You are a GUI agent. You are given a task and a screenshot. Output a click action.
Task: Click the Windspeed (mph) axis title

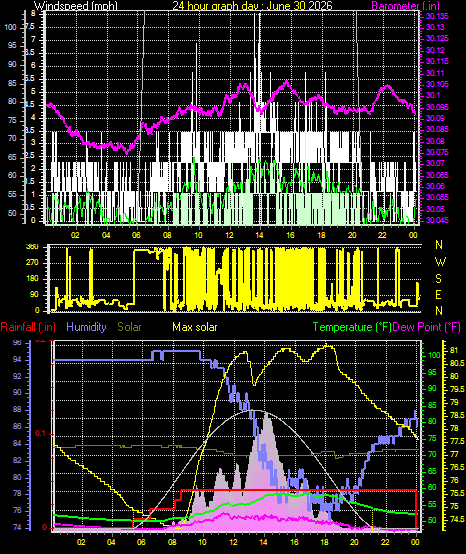76,5
